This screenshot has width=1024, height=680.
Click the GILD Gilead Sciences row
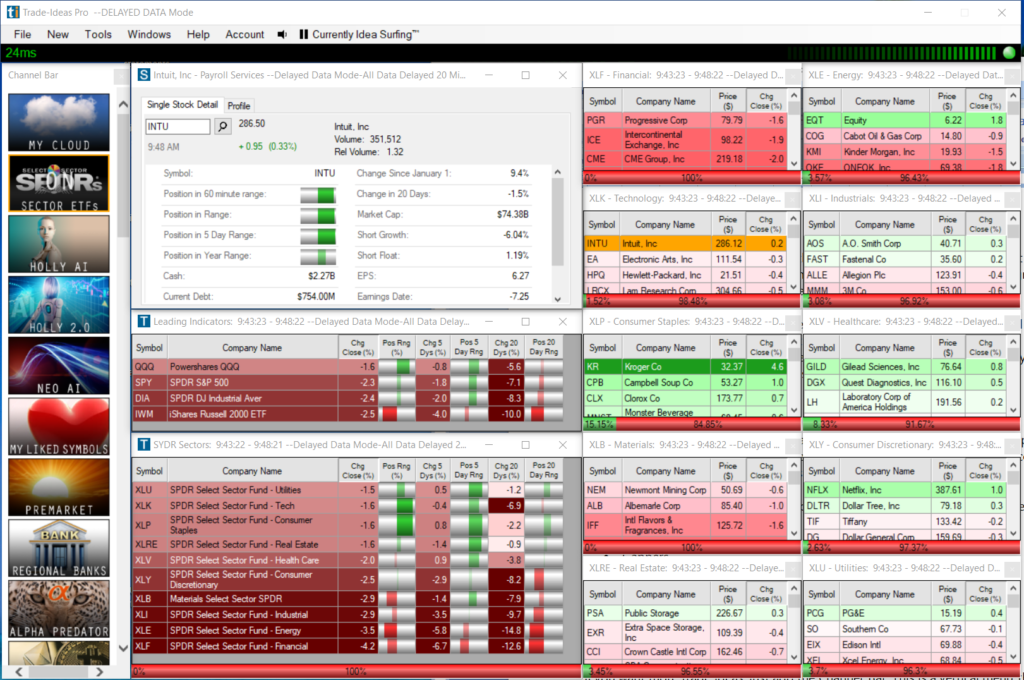coord(905,367)
